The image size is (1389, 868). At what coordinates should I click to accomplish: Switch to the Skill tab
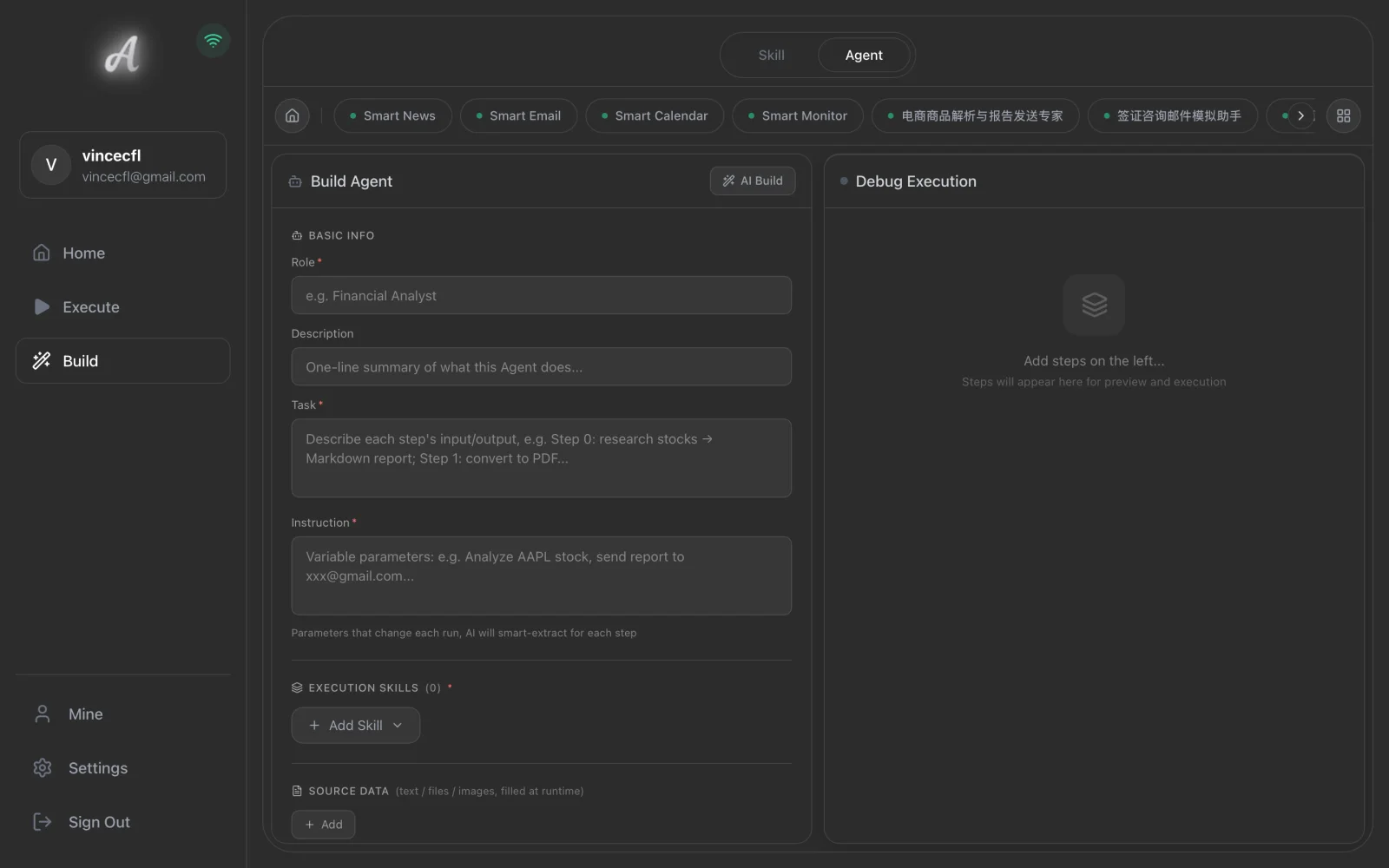[771, 56]
